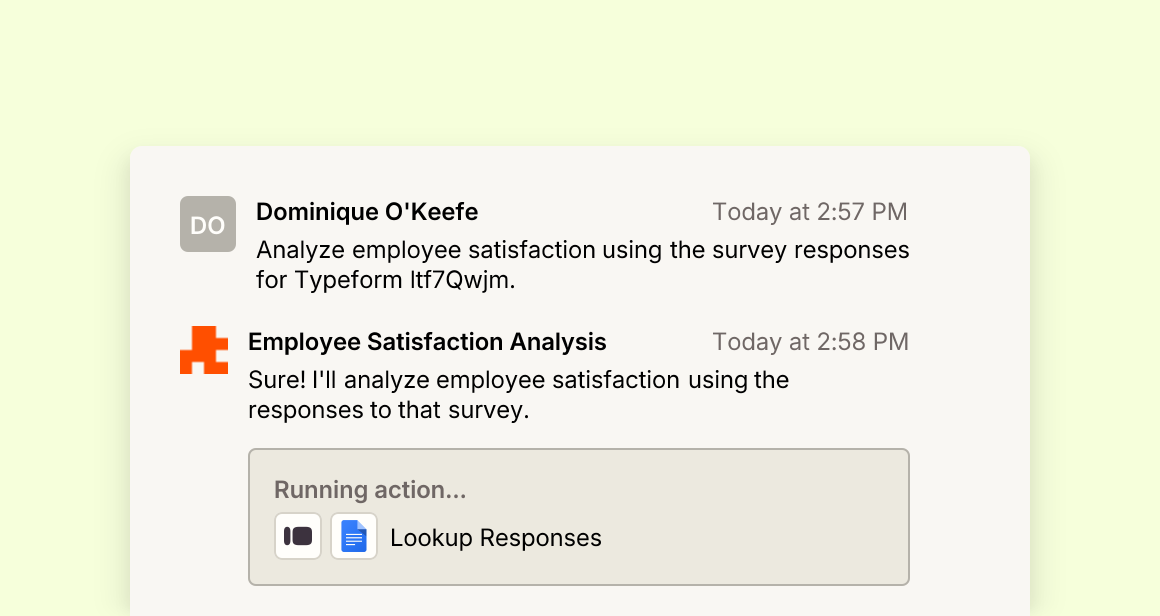
Task: Click the Today at 2:58 PM timestamp
Action: coord(810,342)
